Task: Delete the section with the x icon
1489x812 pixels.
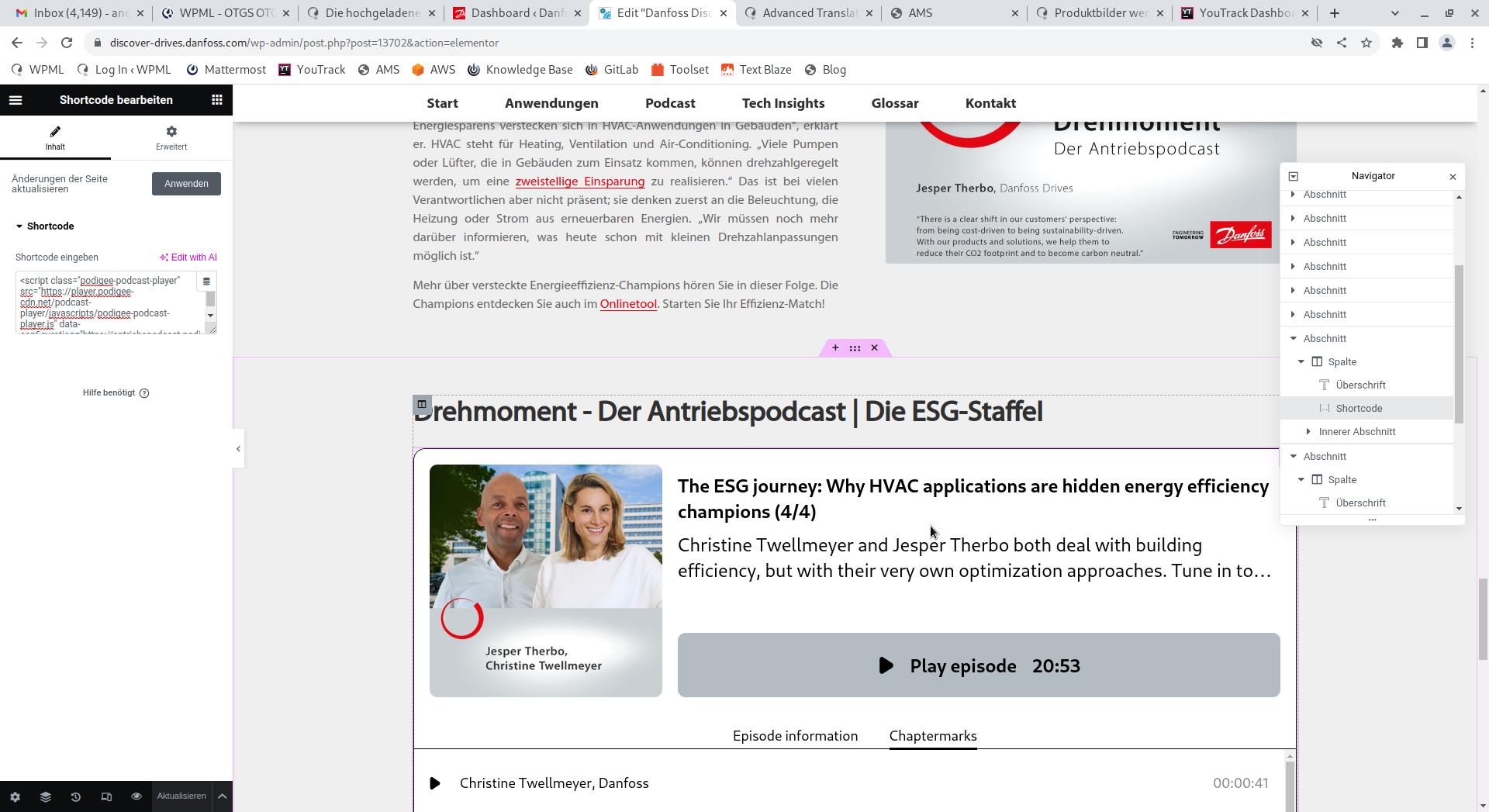Action: [874, 348]
